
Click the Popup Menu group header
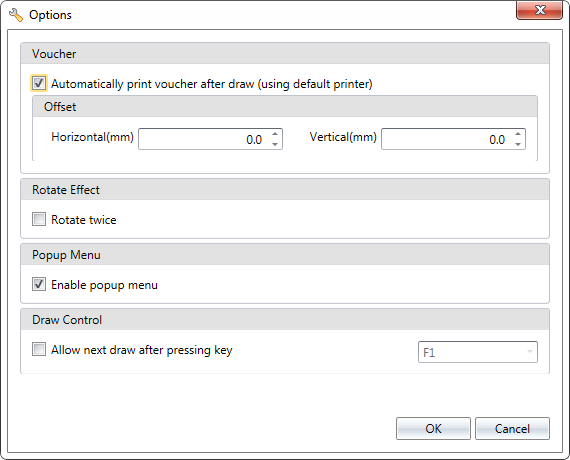click(x=285, y=255)
